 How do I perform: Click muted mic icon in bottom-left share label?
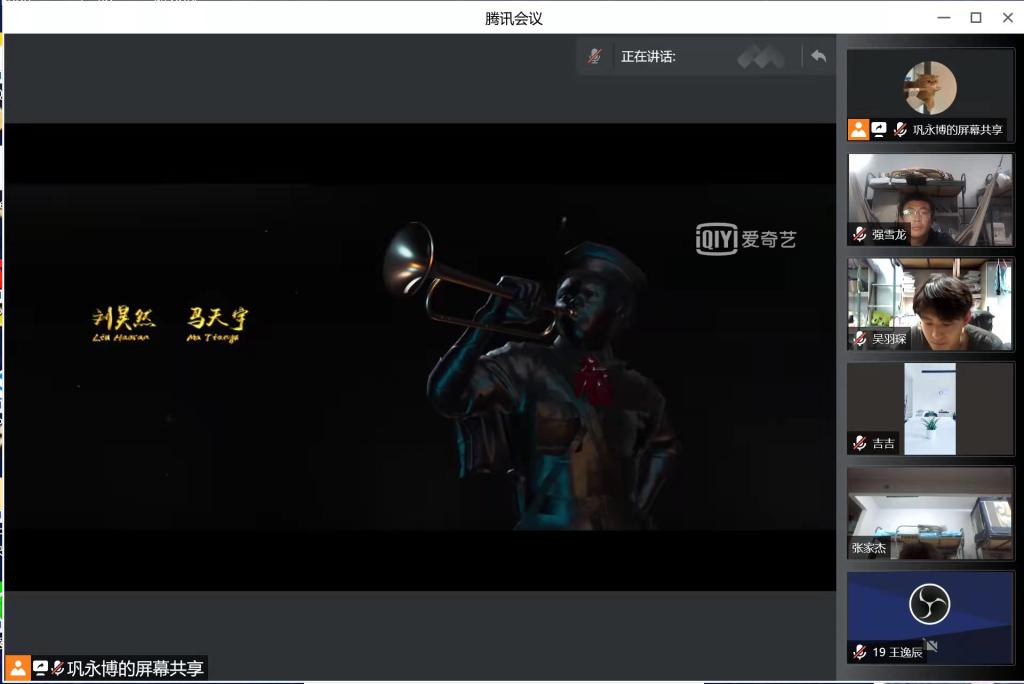(58, 668)
